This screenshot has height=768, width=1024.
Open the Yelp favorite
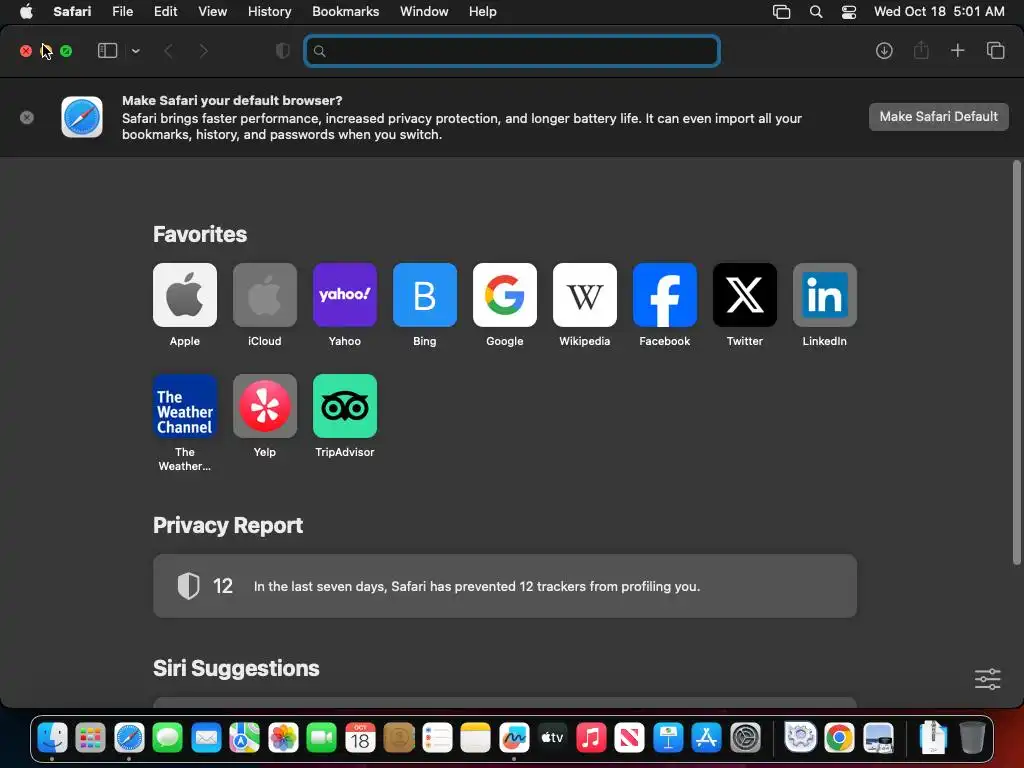coord(264,406)
